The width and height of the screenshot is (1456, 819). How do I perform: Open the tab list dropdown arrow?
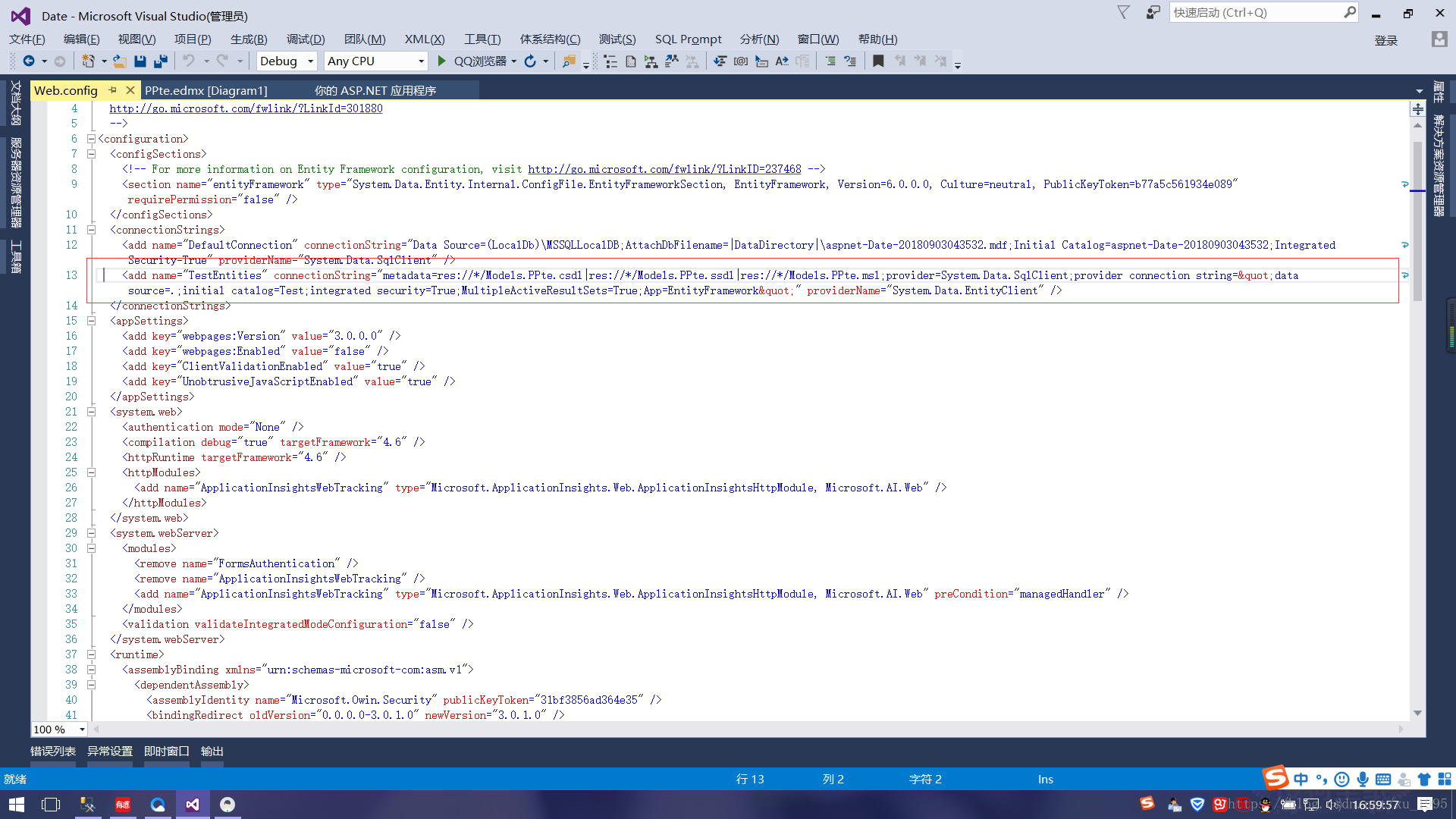click(1419, 91)
